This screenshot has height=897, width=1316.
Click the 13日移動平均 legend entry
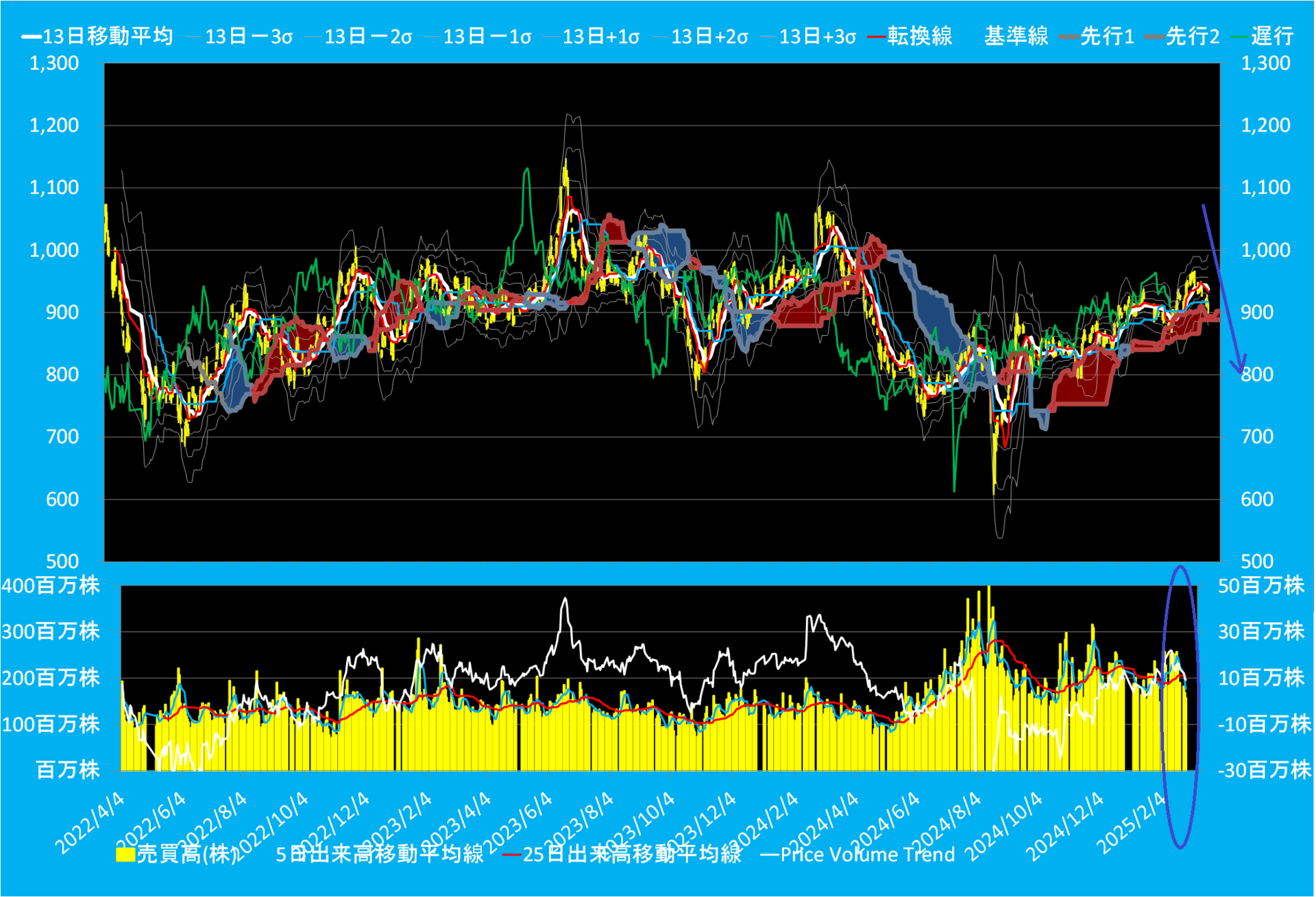pyautogui.click(x=97, y=36)
